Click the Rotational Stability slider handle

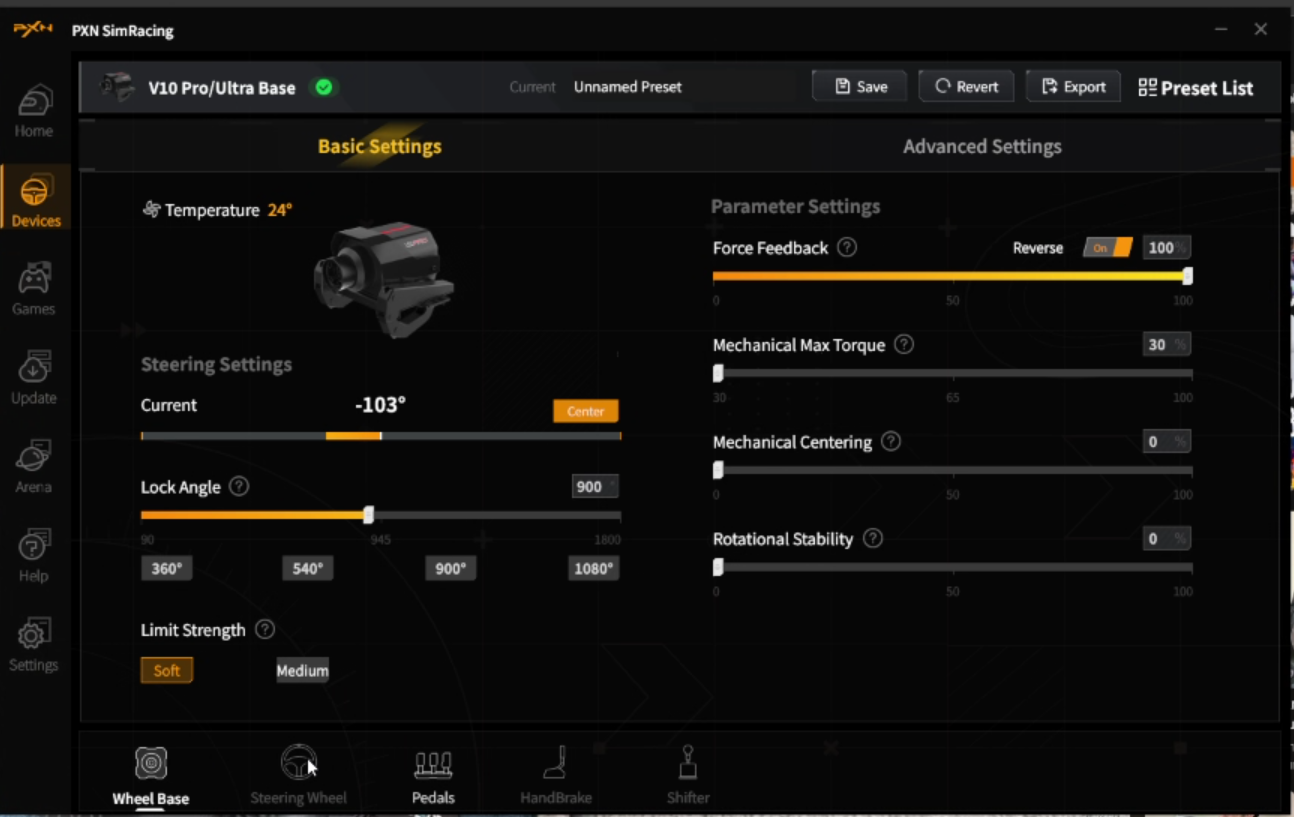[718, 567]
